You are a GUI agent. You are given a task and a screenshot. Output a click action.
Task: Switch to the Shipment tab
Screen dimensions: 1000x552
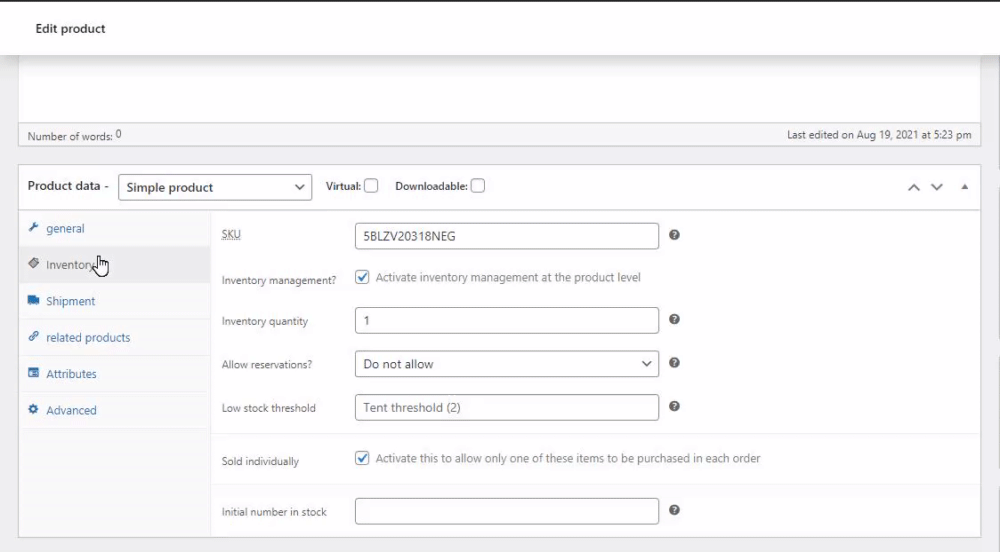[x=115, y=301]
